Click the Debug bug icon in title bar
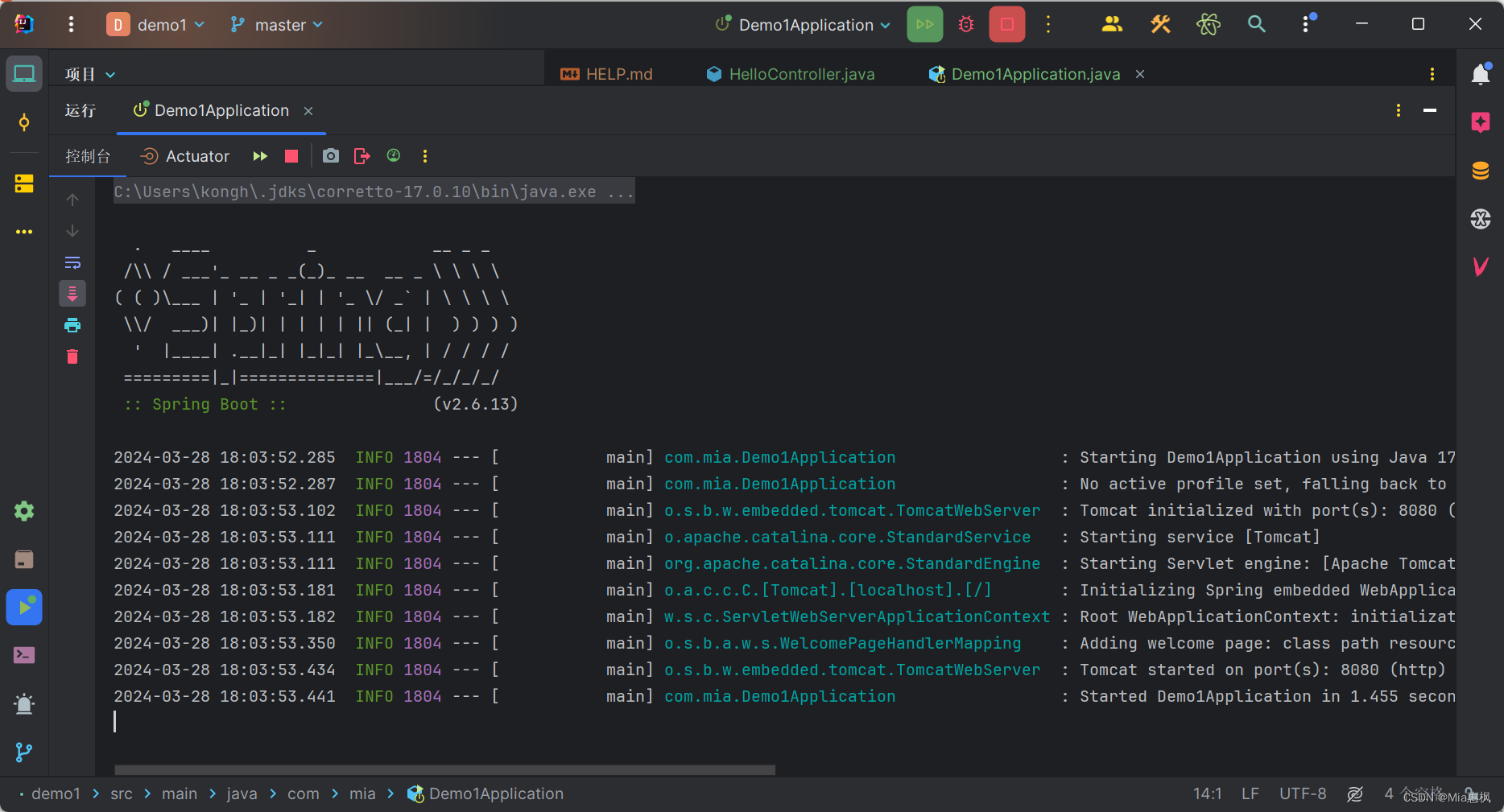The width and height of the screenshot is (1504, 812). point(966,24)
